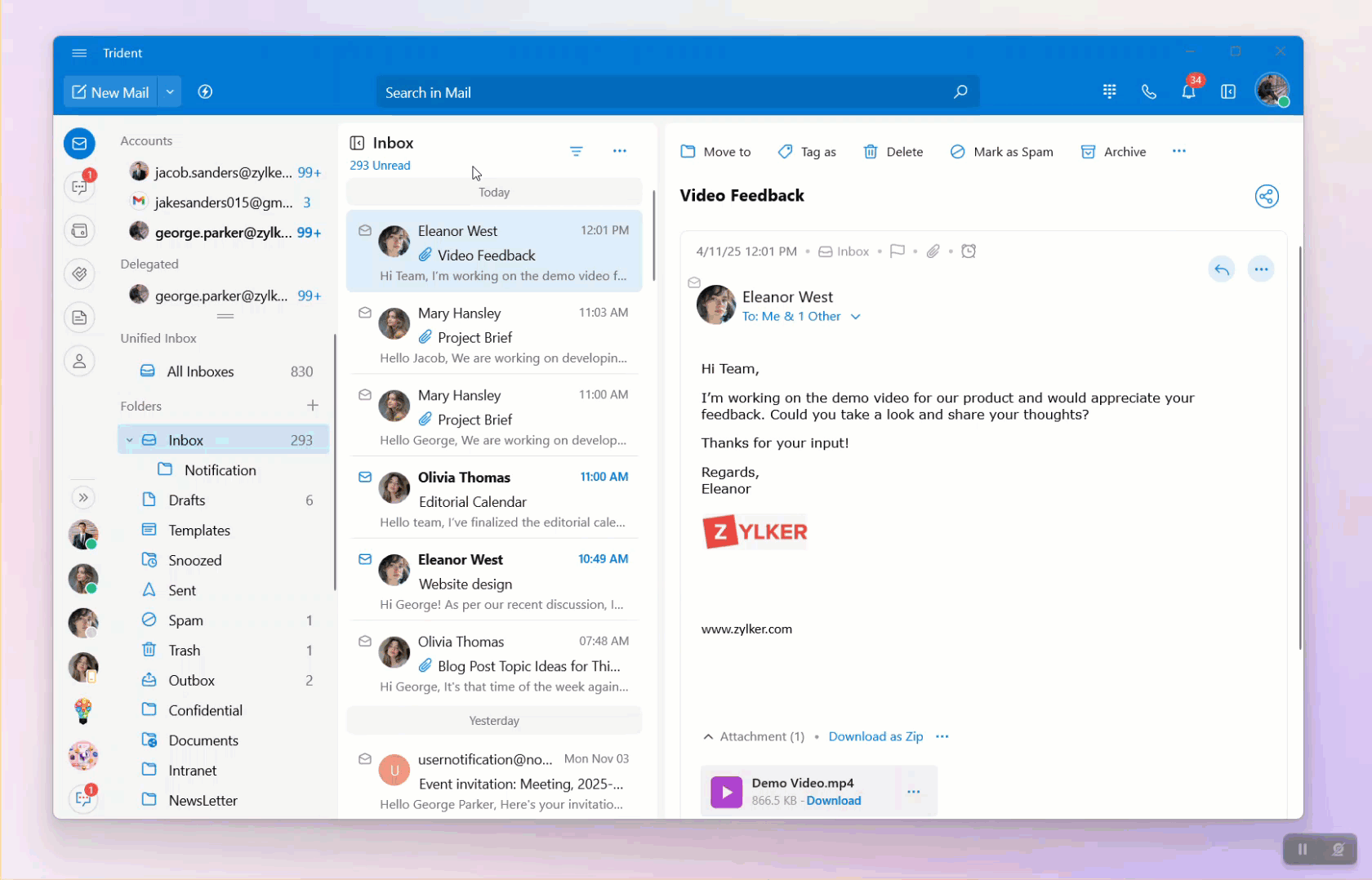Open the Notes icon in left rail
Image resolution: width=1372 pixels, height=880 pixels.
pyautogui.click(x=79, y=318)
